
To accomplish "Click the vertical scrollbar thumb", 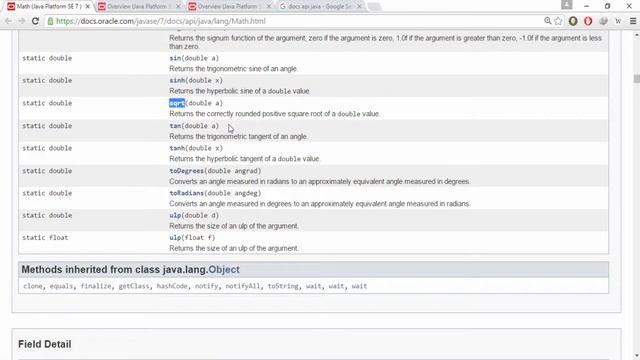I will tap(636, 79).
